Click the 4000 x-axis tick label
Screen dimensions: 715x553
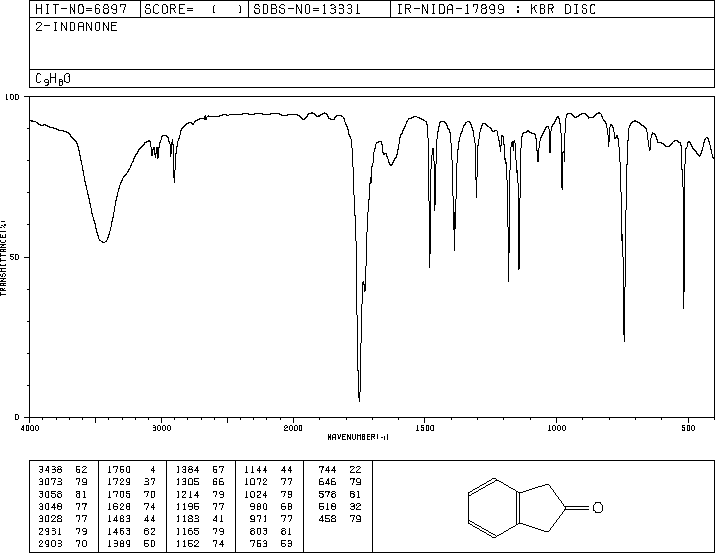coord(30,428)
